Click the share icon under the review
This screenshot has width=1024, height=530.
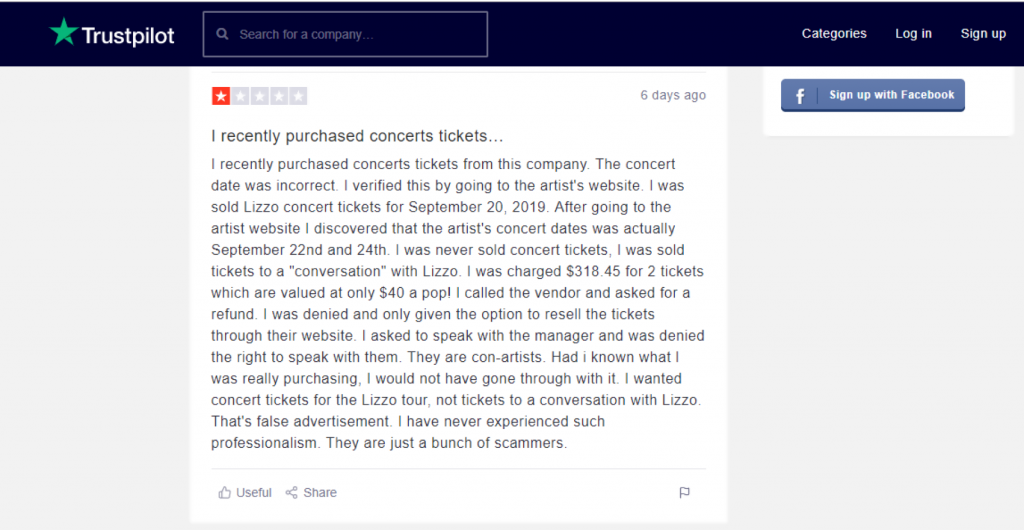point(292,493)
